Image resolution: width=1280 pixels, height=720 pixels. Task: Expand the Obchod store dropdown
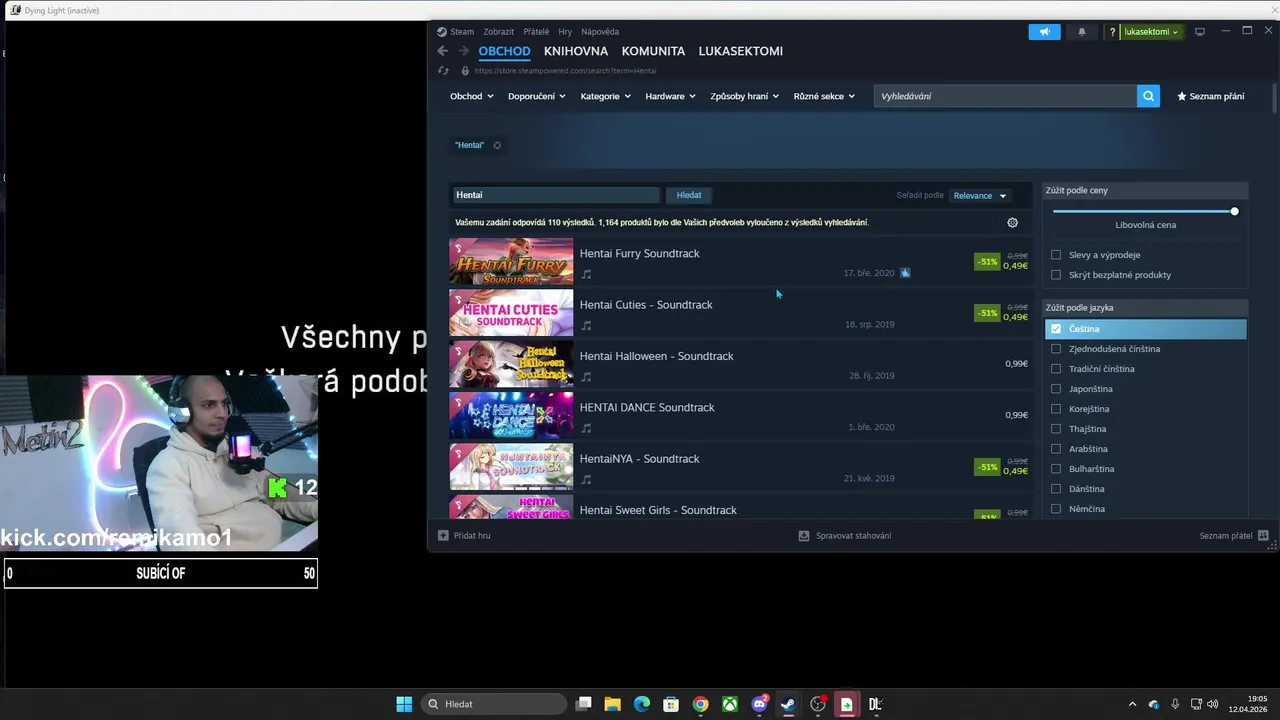(x=472, y=96)
